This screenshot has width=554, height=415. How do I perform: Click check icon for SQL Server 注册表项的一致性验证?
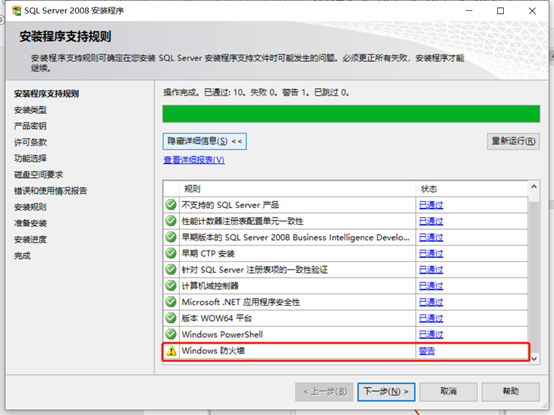[171, 269]
